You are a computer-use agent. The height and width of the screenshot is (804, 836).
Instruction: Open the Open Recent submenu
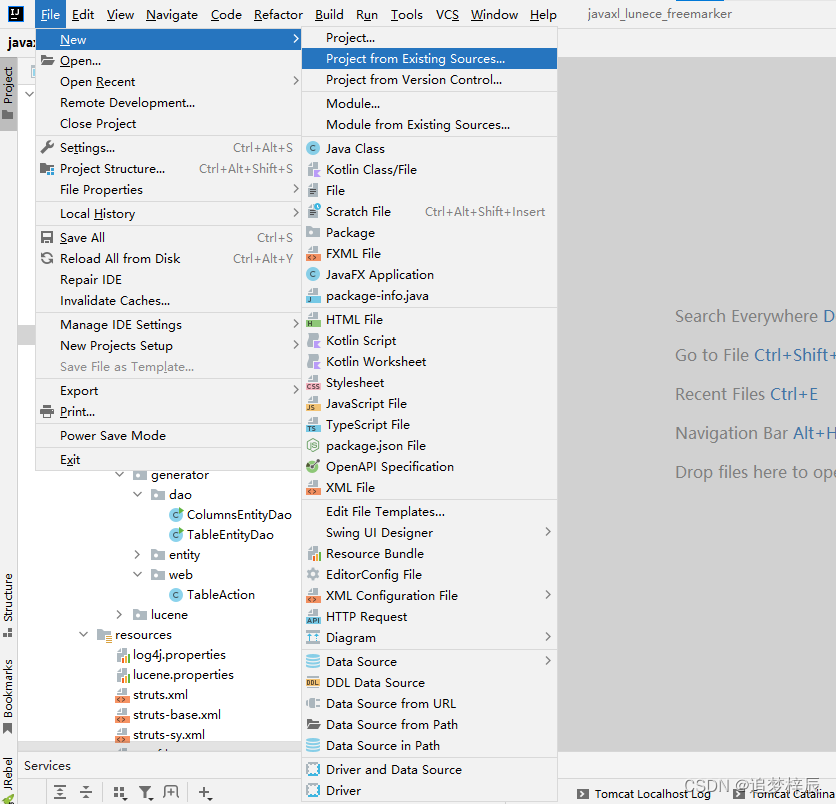pyautogui.click(x=168, y=82)
